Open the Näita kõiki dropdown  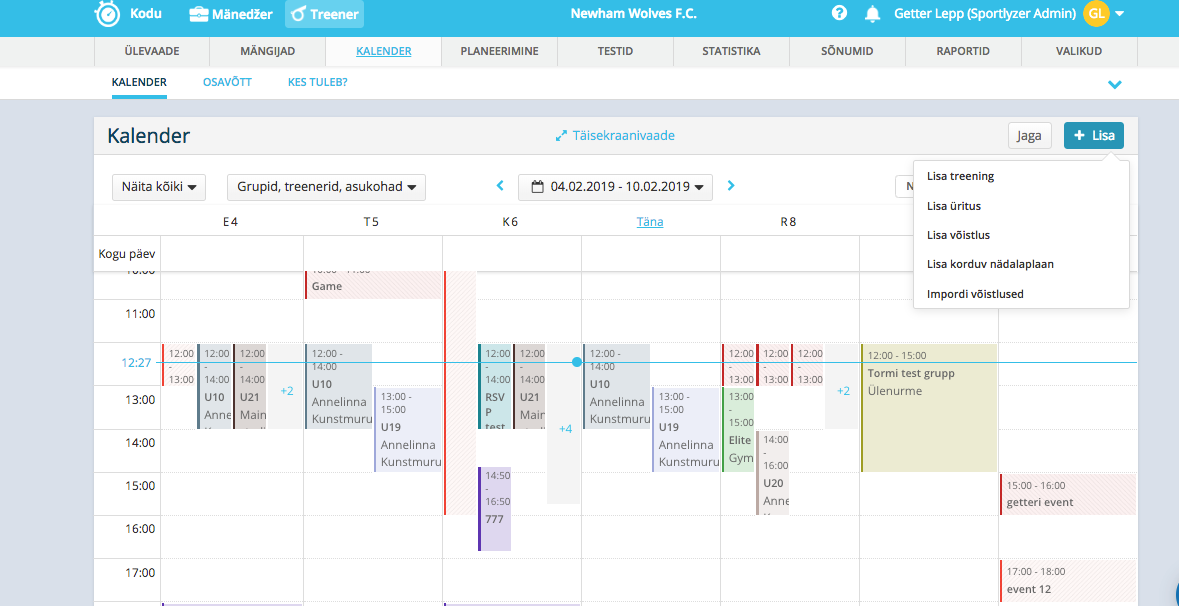(x=159, y=187)
